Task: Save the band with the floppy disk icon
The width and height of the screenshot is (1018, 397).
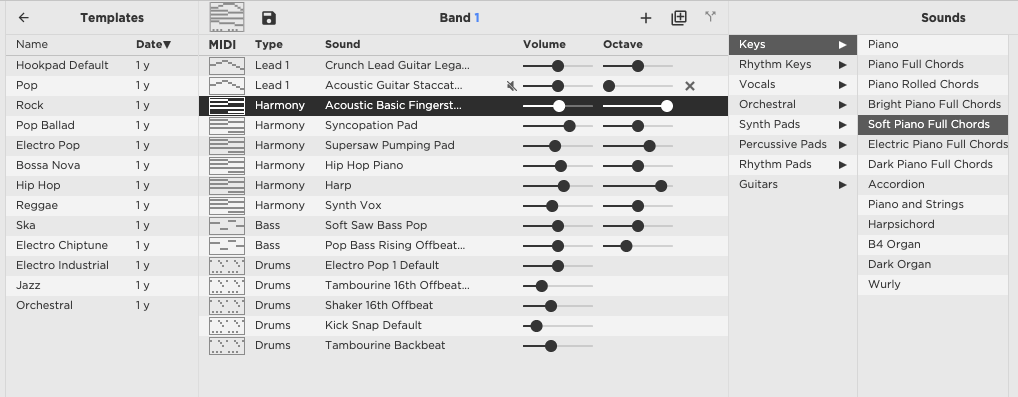Action: [269, 18]
